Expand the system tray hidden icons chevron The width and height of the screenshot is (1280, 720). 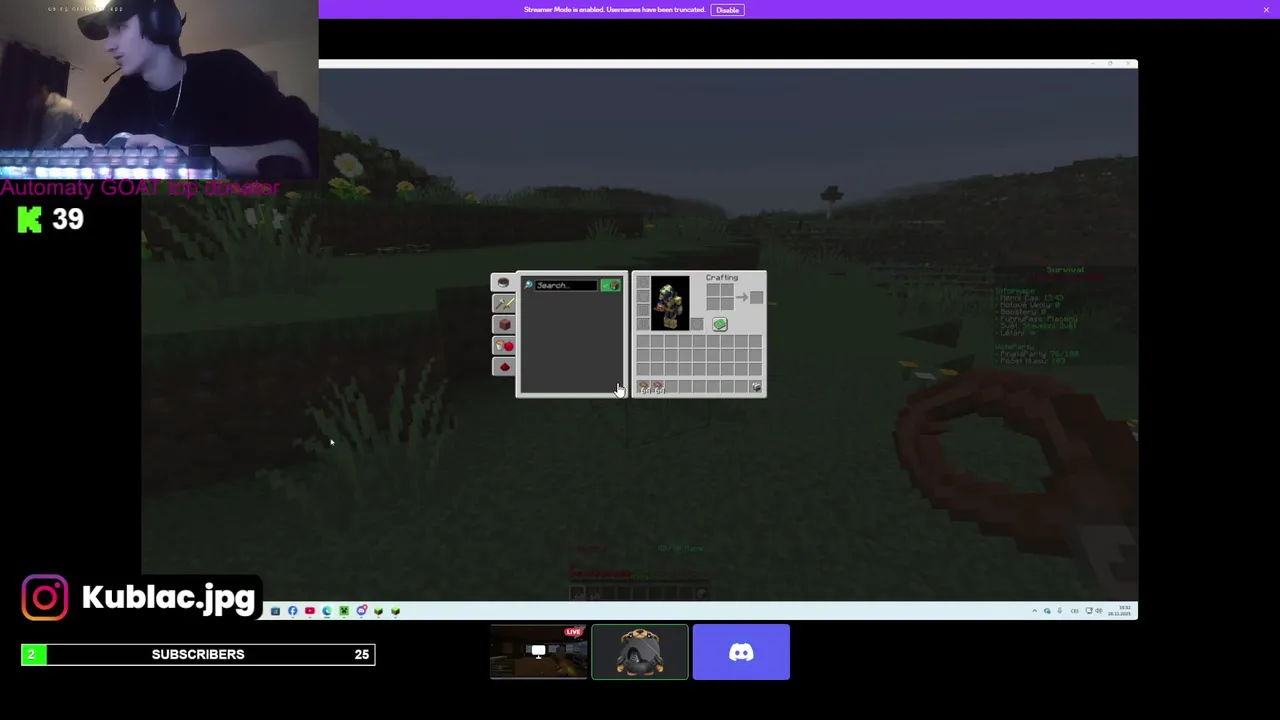[x=1035, y=611]
